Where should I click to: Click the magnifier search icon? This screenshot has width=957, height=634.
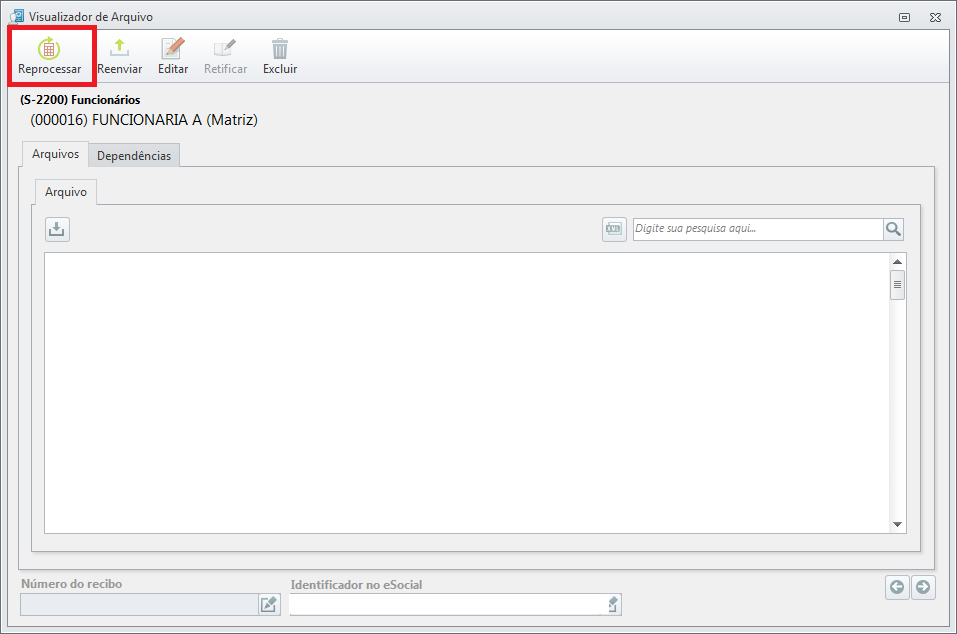click(894, 229)
